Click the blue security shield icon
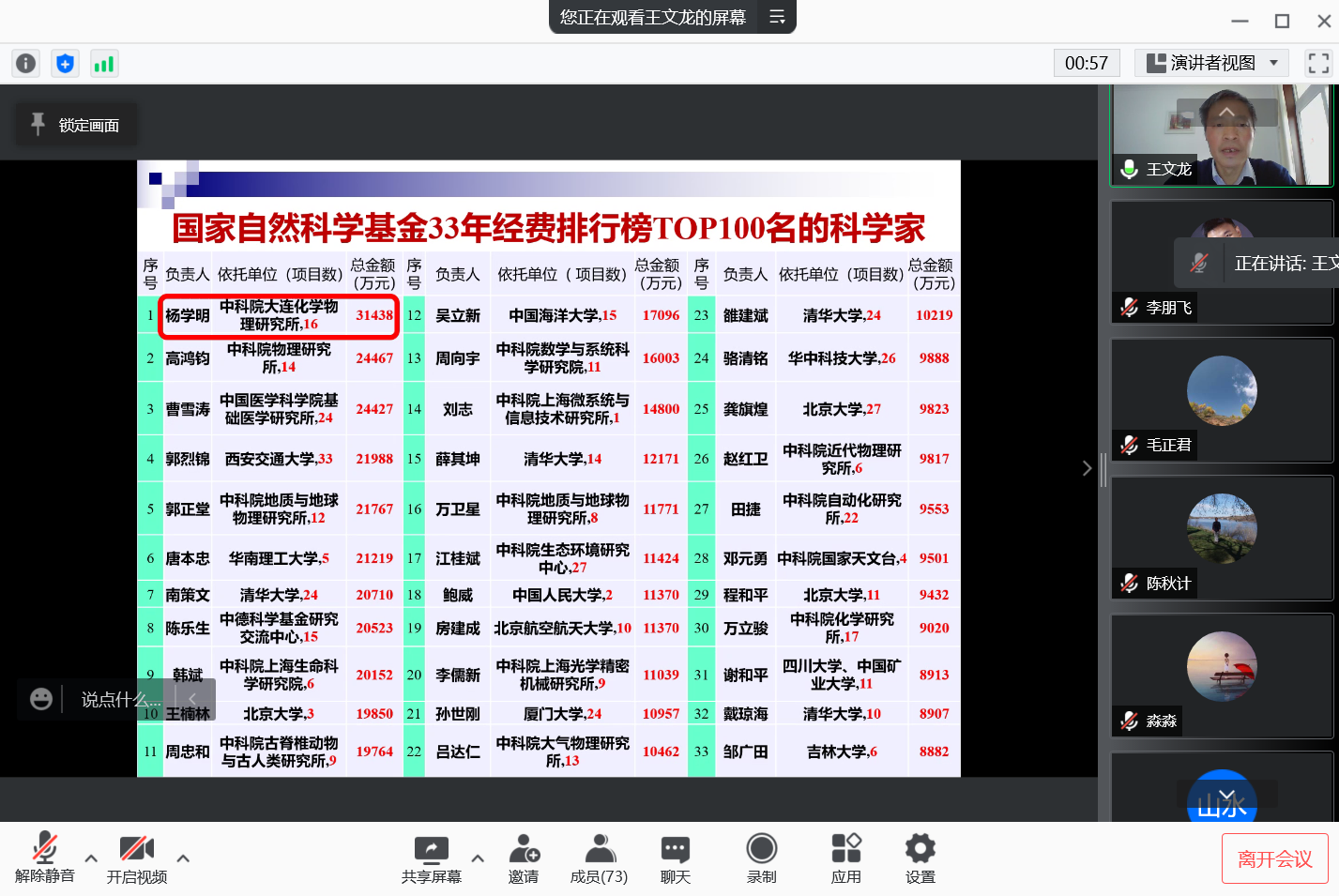This screenshot has height=896, width=1339. pos(65,63)
